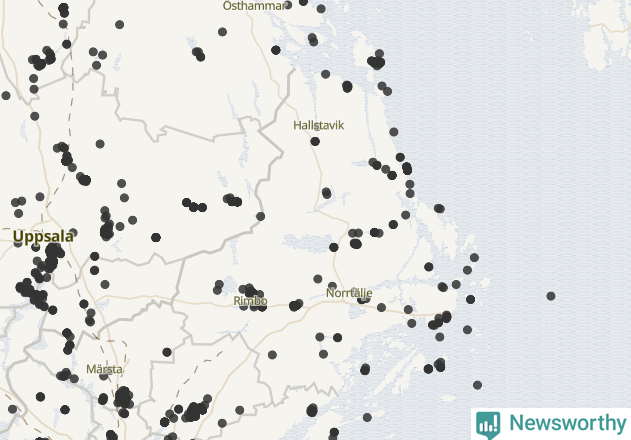Click the Märsta town label
This screenshot has width=631, height=440.
click(104, 369)
